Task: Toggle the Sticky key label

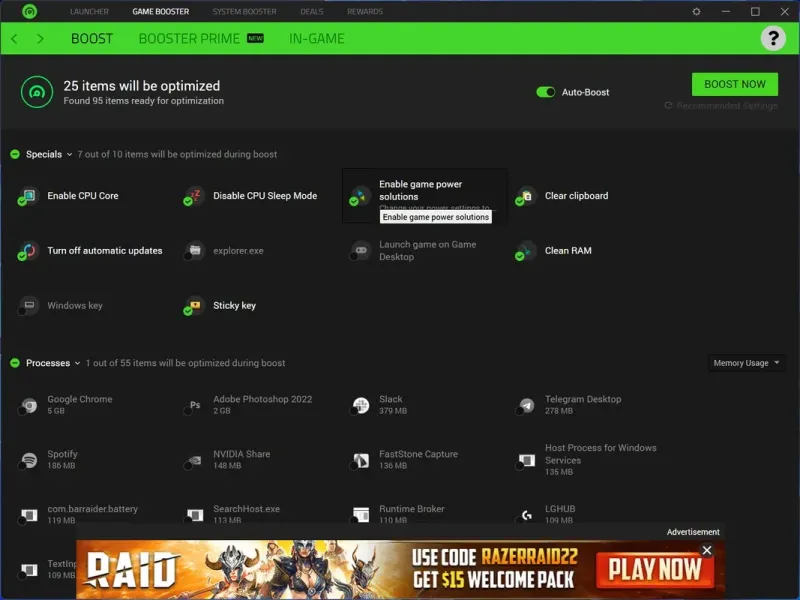Action: (x=234, y=306)
